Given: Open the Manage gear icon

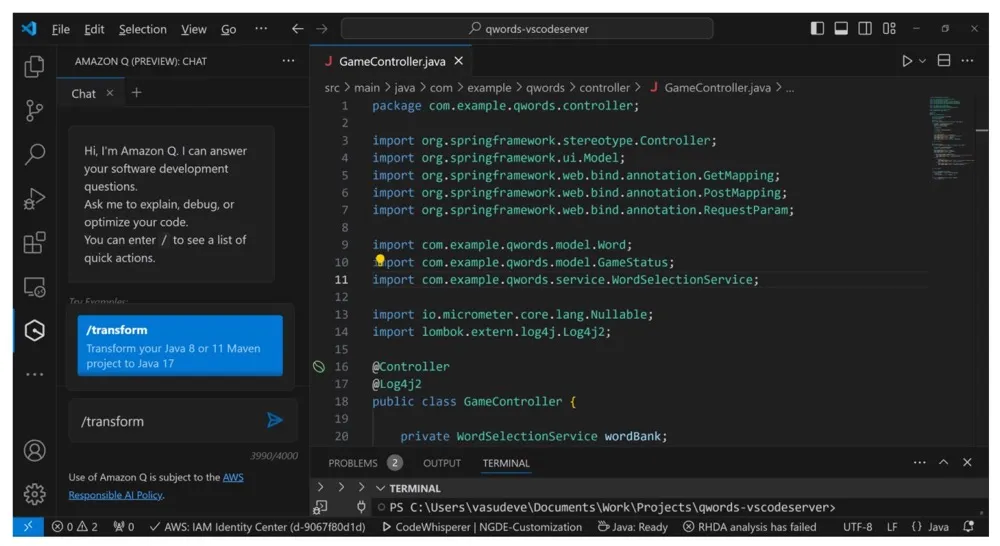Looking at the screenshot, I should (34, 494).
